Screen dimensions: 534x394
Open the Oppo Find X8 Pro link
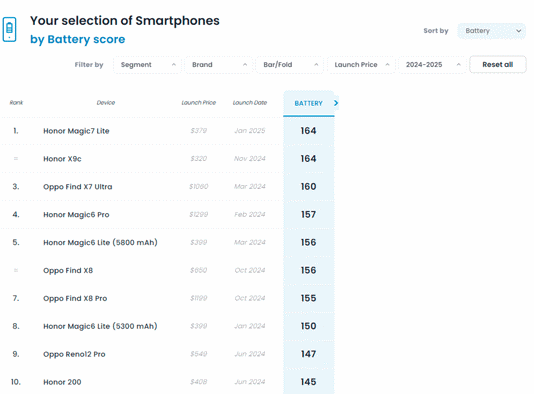75,298
